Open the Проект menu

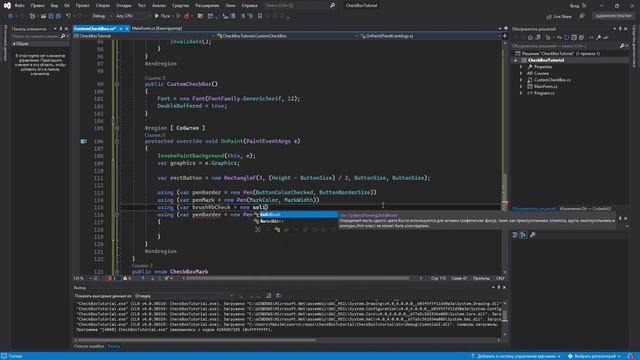(82, 6)
